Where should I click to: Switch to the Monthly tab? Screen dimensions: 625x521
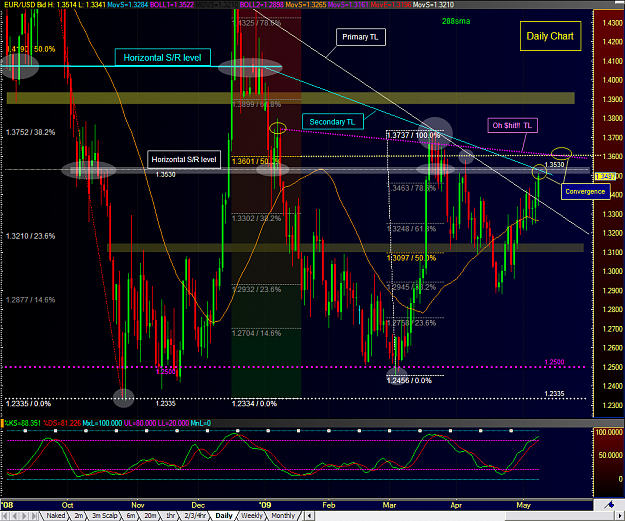(x=283, y=515)
